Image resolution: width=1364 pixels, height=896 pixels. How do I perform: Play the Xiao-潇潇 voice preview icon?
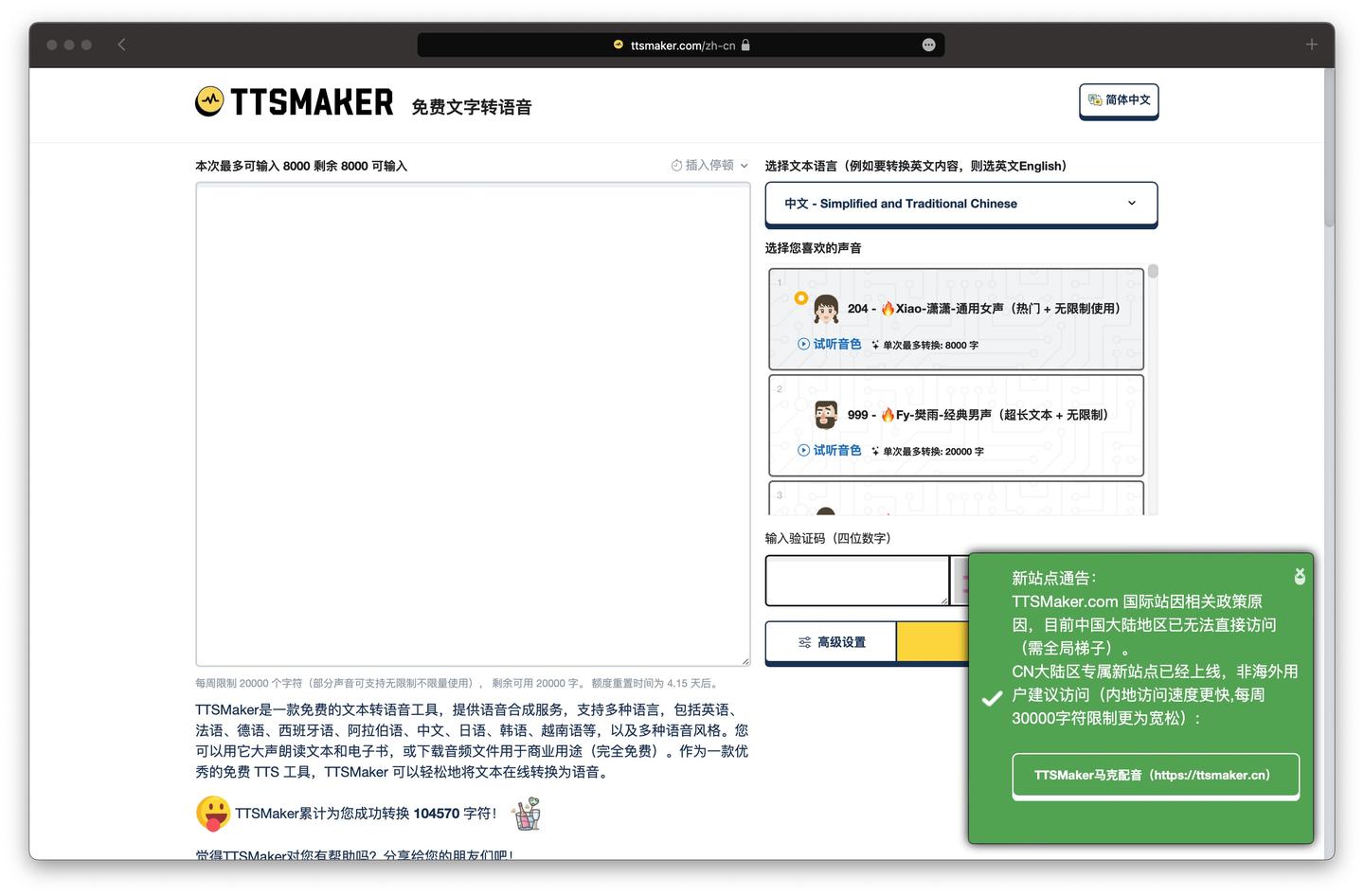pyautogui.click(x=805, y=344)
